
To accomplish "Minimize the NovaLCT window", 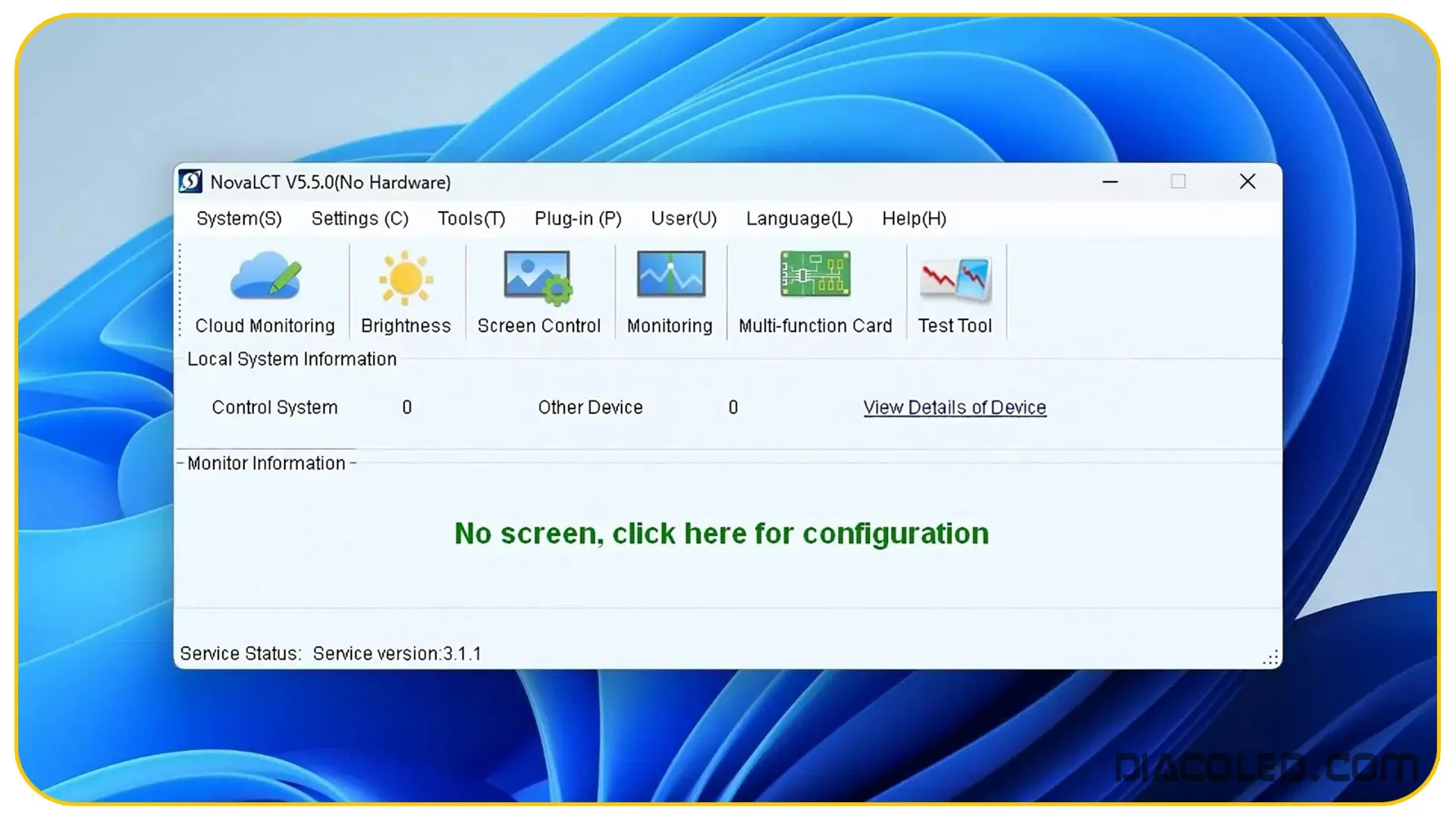I will [1110, 181].
